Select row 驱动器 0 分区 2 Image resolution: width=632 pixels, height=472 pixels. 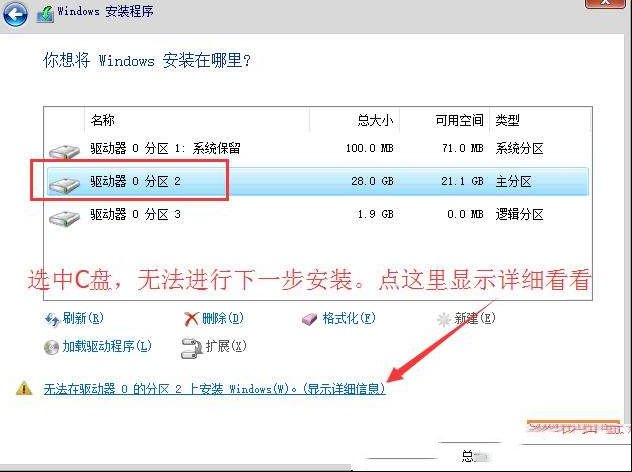click(x=318, y=181)
